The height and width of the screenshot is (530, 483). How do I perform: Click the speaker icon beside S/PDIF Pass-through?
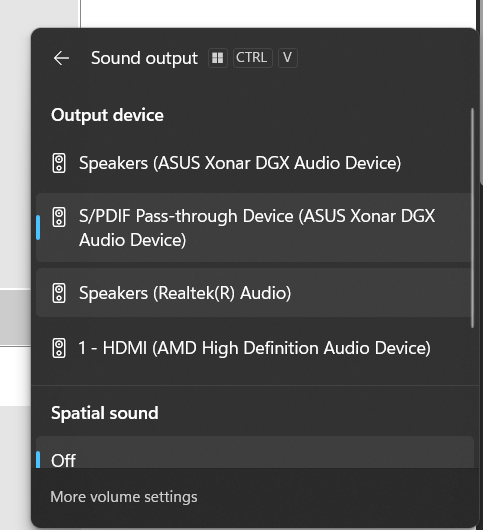point(59,217)
